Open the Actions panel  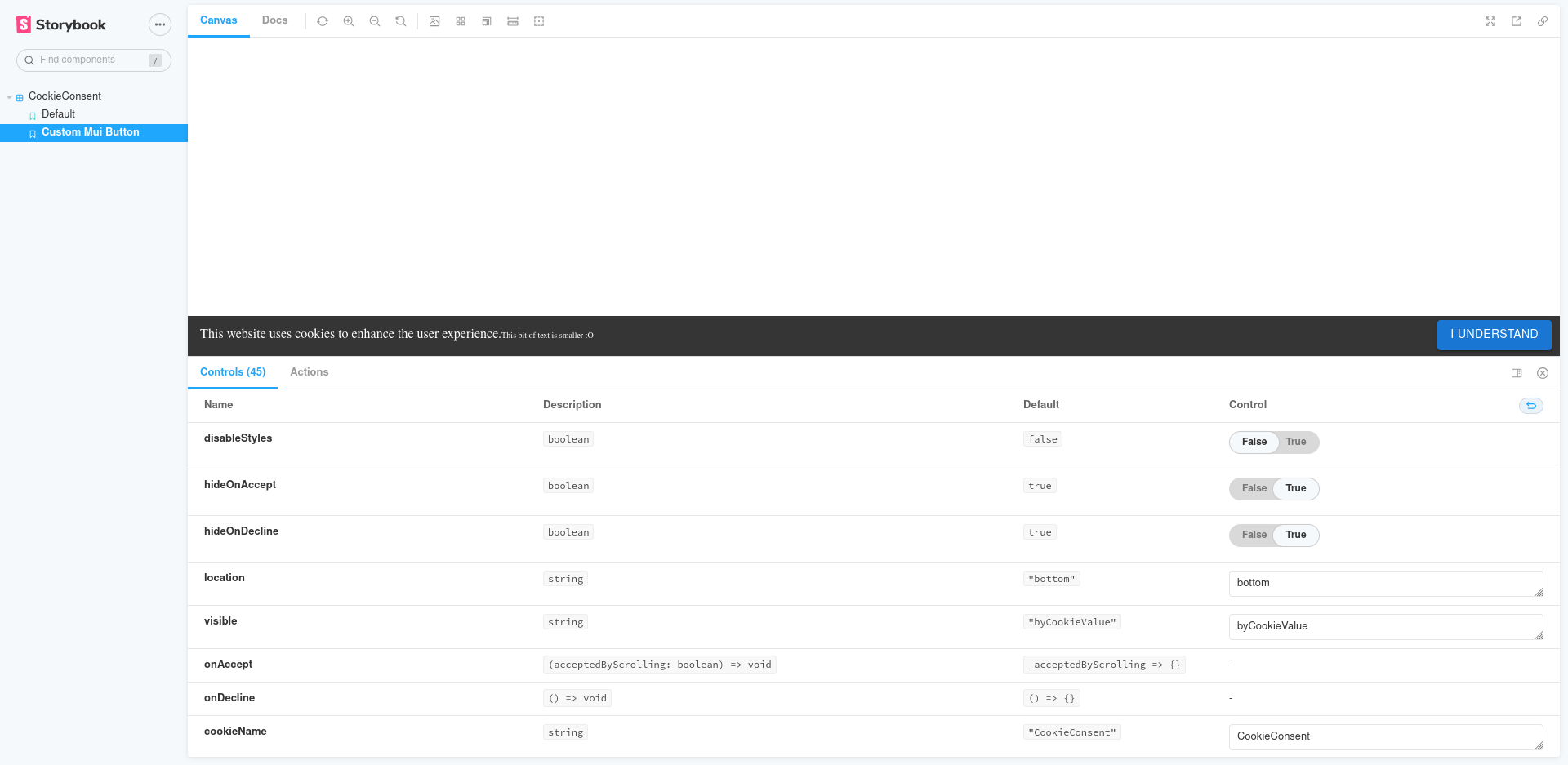click(x=309, y=371)
